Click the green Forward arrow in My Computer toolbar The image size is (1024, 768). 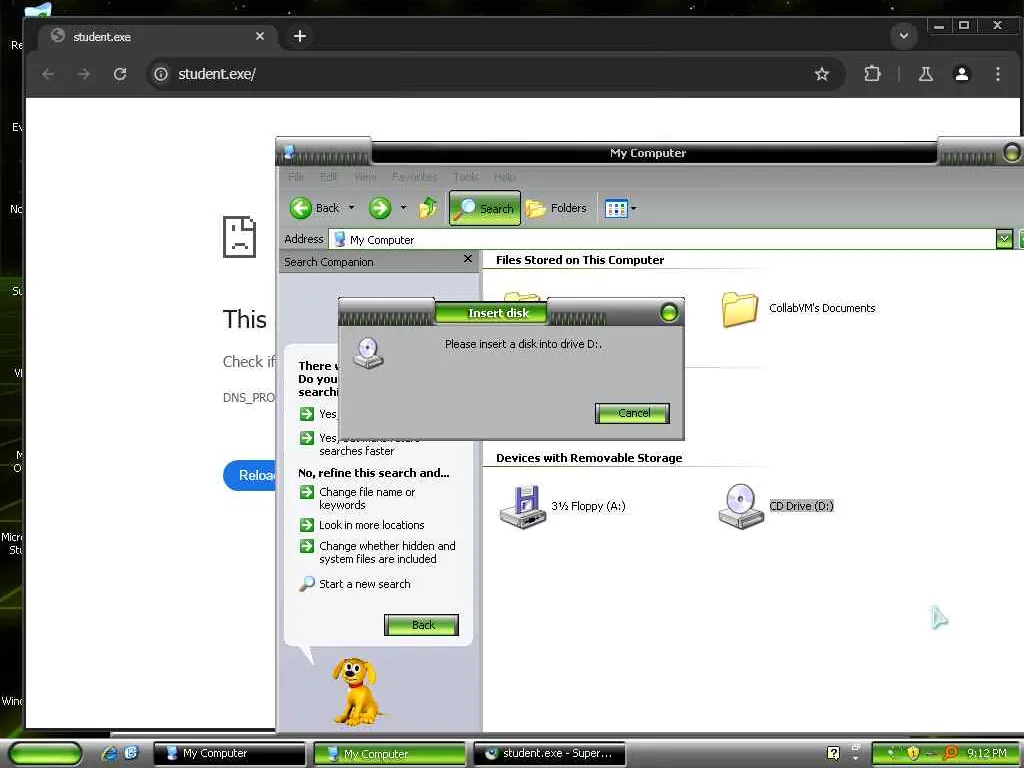point(379,208)
